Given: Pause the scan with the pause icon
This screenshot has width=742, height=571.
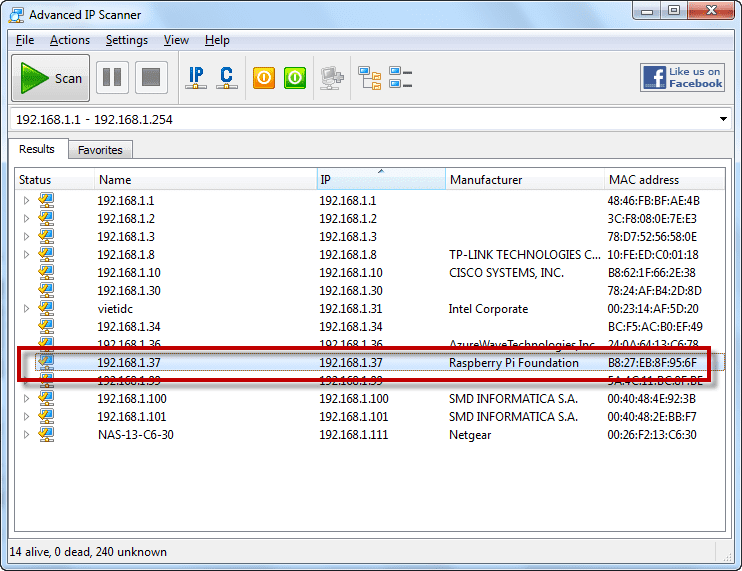Looking at the screenshot, I should coord(112,78).
